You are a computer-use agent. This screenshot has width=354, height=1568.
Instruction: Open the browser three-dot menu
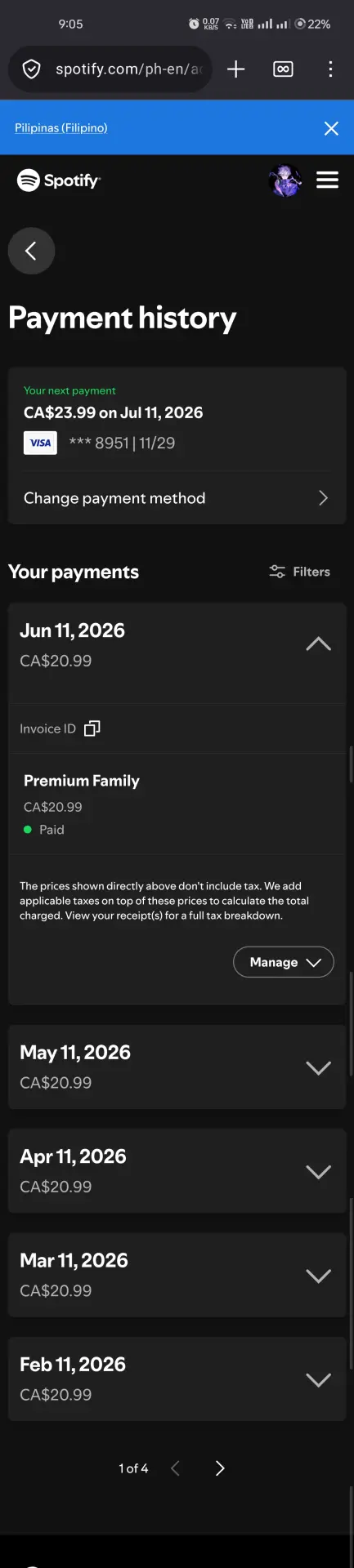click(x=330, y=69)
